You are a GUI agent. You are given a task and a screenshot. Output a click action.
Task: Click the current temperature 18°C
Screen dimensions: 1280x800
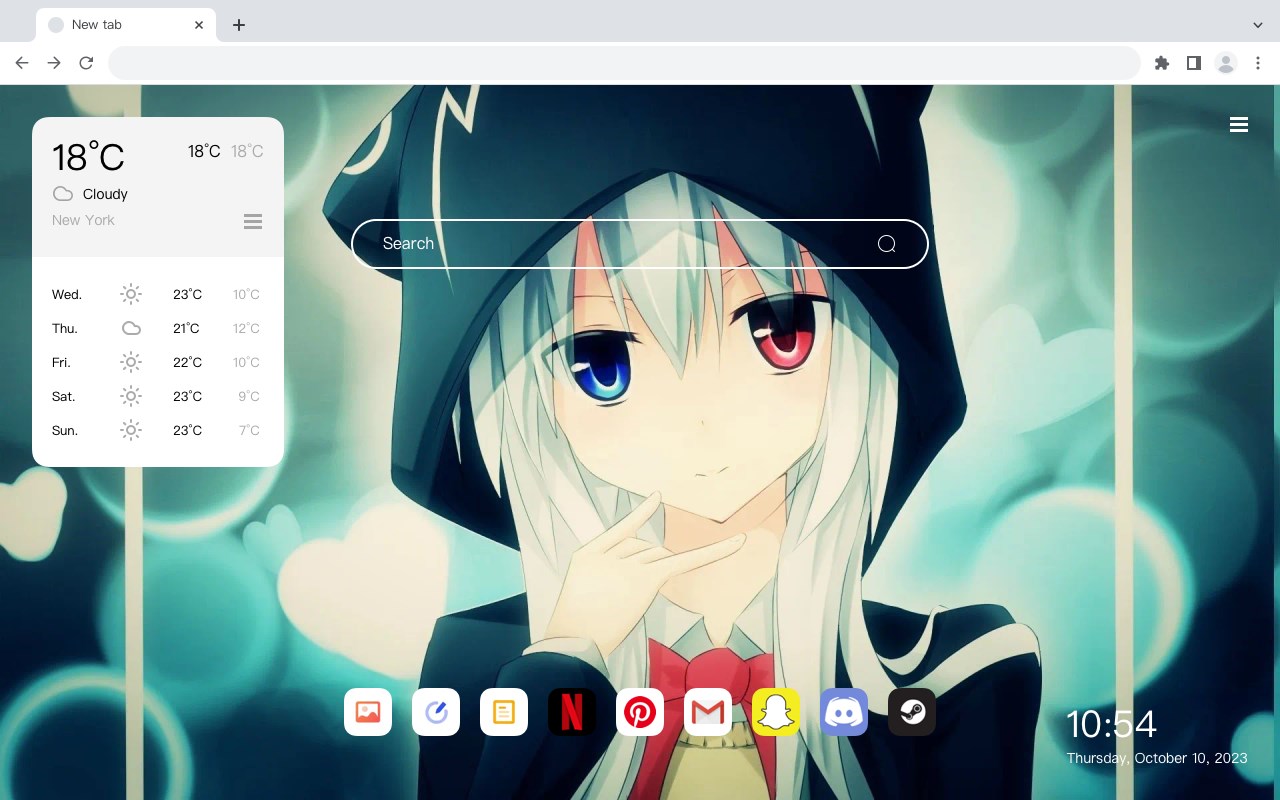[88, 157]
